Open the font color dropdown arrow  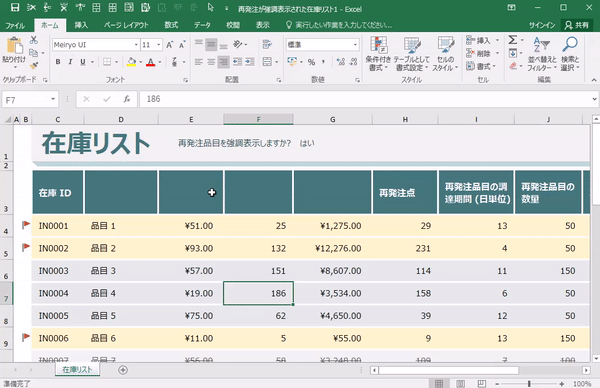coord(160,62)
